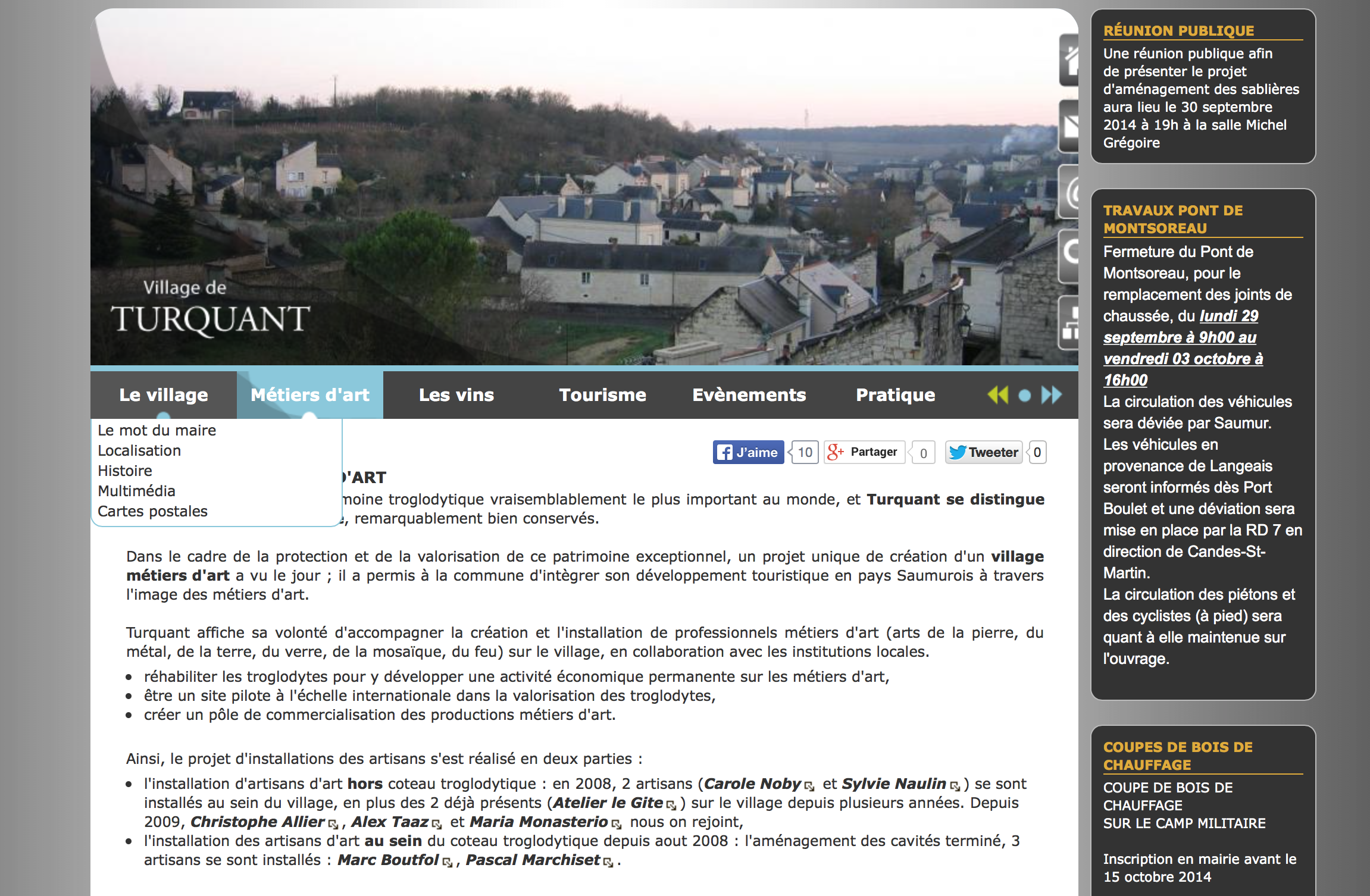
Task: Click the Facebook J'aime button
Action: (748, 452)
